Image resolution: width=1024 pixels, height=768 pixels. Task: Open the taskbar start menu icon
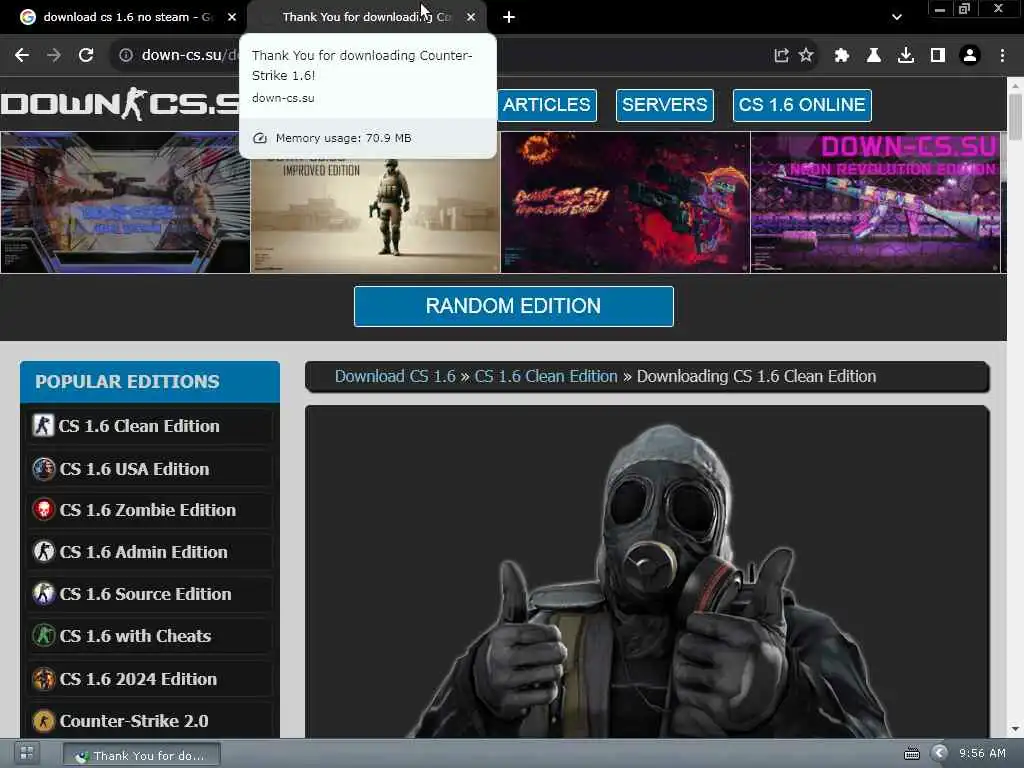pyautogui.click(x=27, y=754)
